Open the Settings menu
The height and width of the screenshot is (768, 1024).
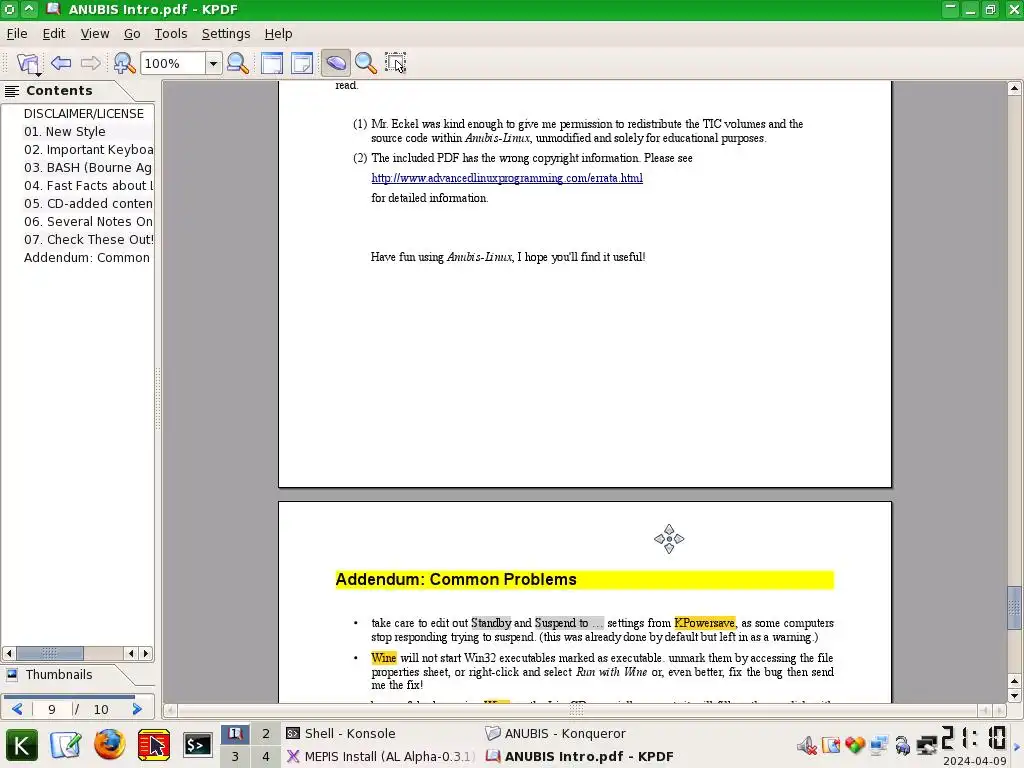pyautogui.click(x=225, y=33)
